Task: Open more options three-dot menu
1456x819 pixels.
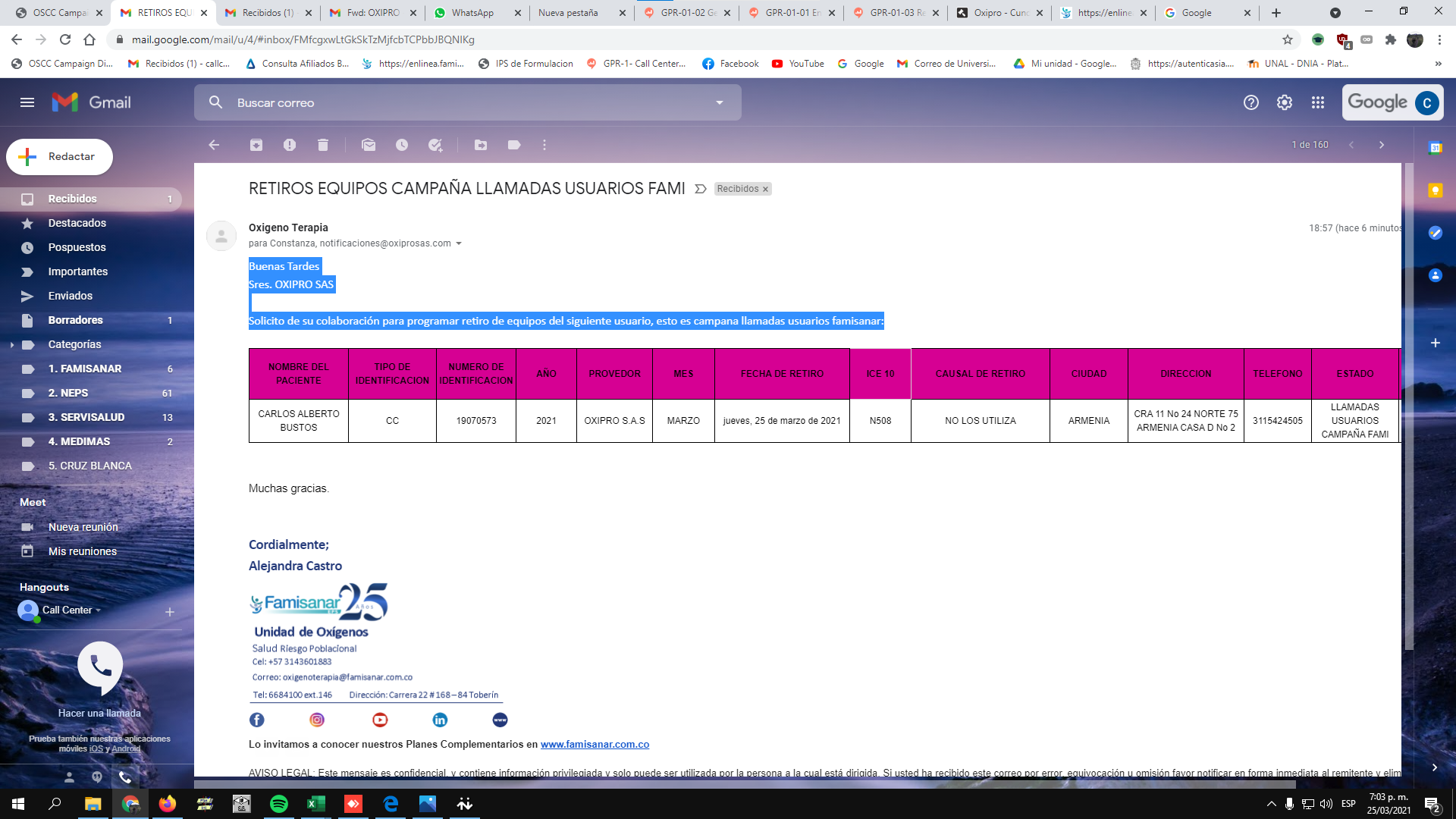Action: point(544,145)
